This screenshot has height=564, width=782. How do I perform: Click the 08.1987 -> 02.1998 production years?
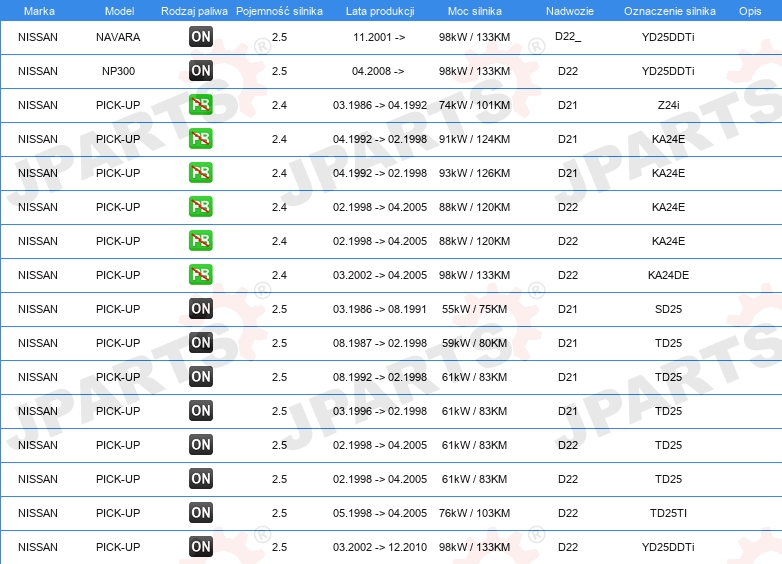(380, 343)
